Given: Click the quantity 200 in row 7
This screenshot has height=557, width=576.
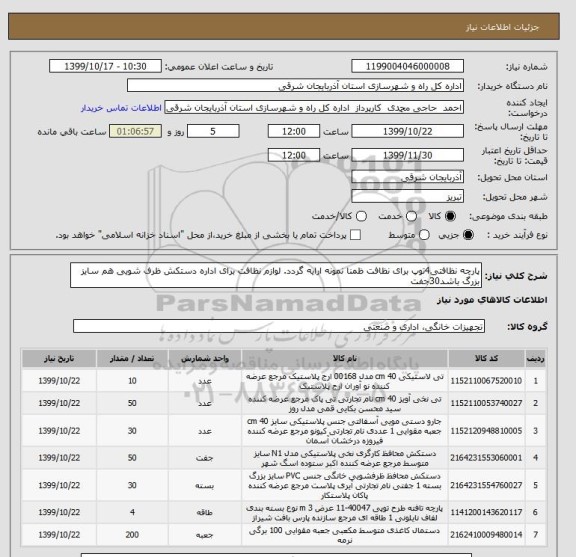Looking at the screenshot, I should pyautogui.click(x=132, y=535).
